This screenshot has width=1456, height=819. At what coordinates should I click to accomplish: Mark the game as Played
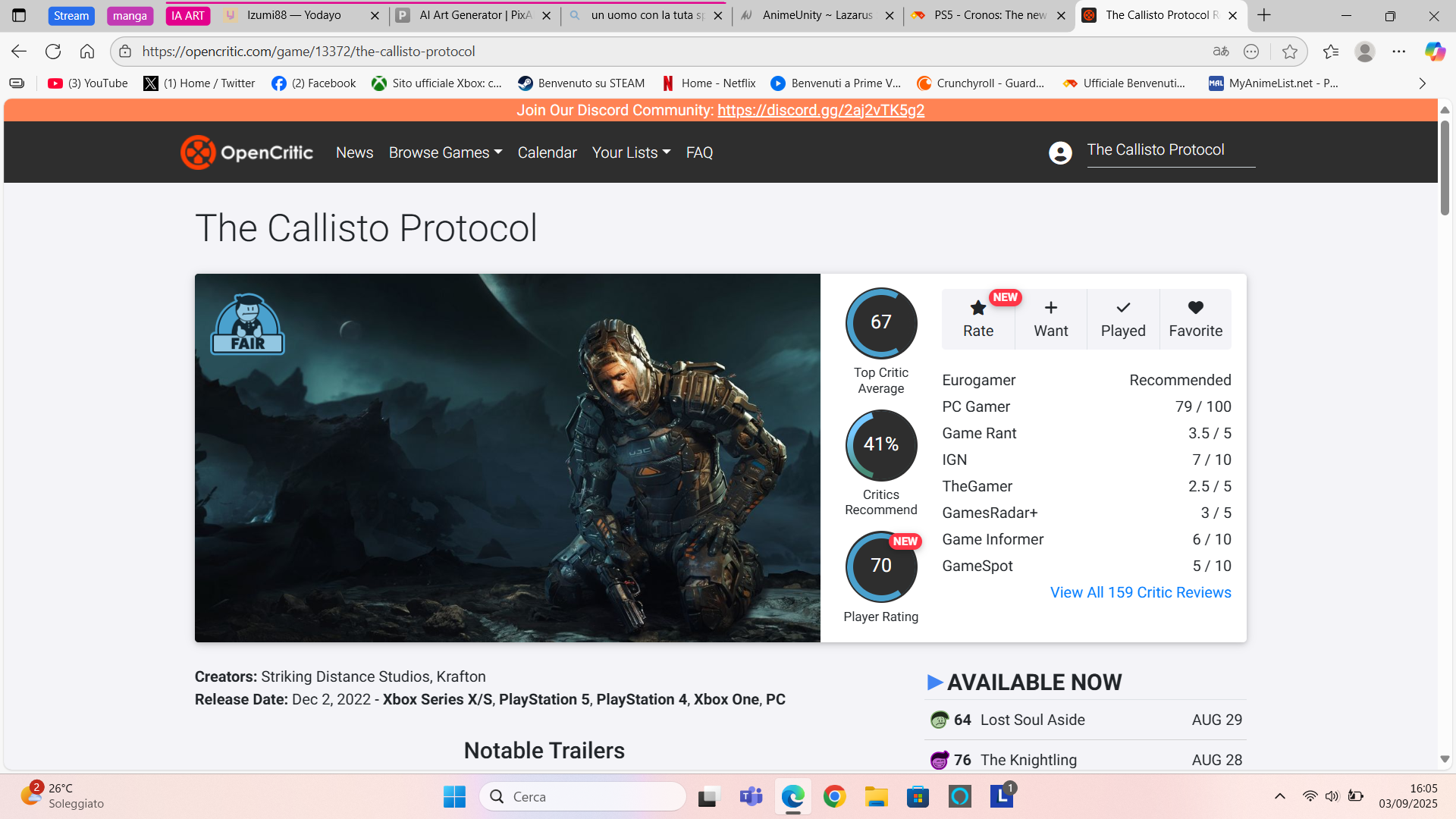[1123, 319]
